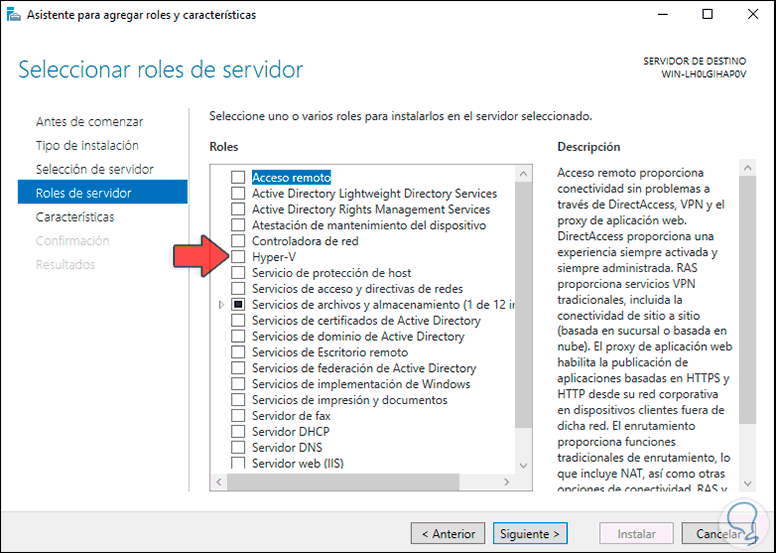Go to the Tipo de instalación step
The image size is (776, 553).
coord(88,146)
